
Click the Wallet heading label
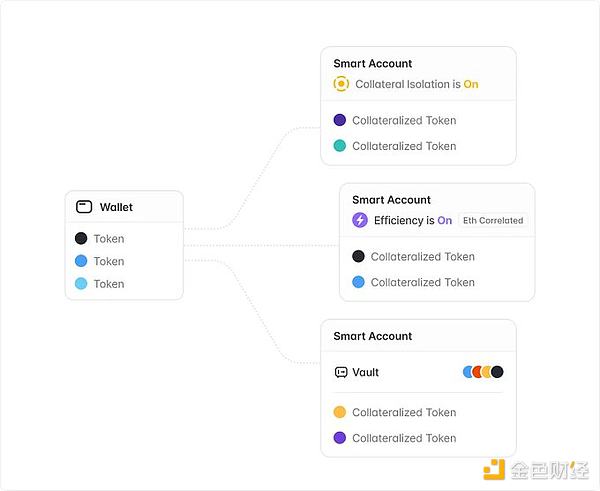(x=116, y=207)
